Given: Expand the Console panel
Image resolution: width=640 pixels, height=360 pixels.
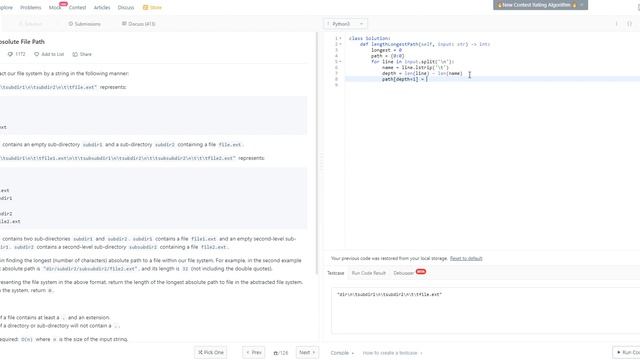Looking at the screenshot, I should point(342,353).
